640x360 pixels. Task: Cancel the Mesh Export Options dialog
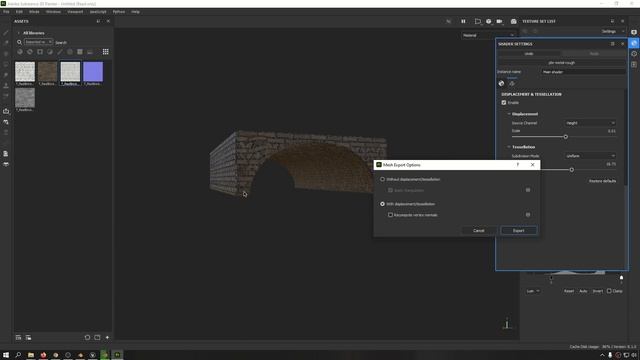click(x=478, y=231)
